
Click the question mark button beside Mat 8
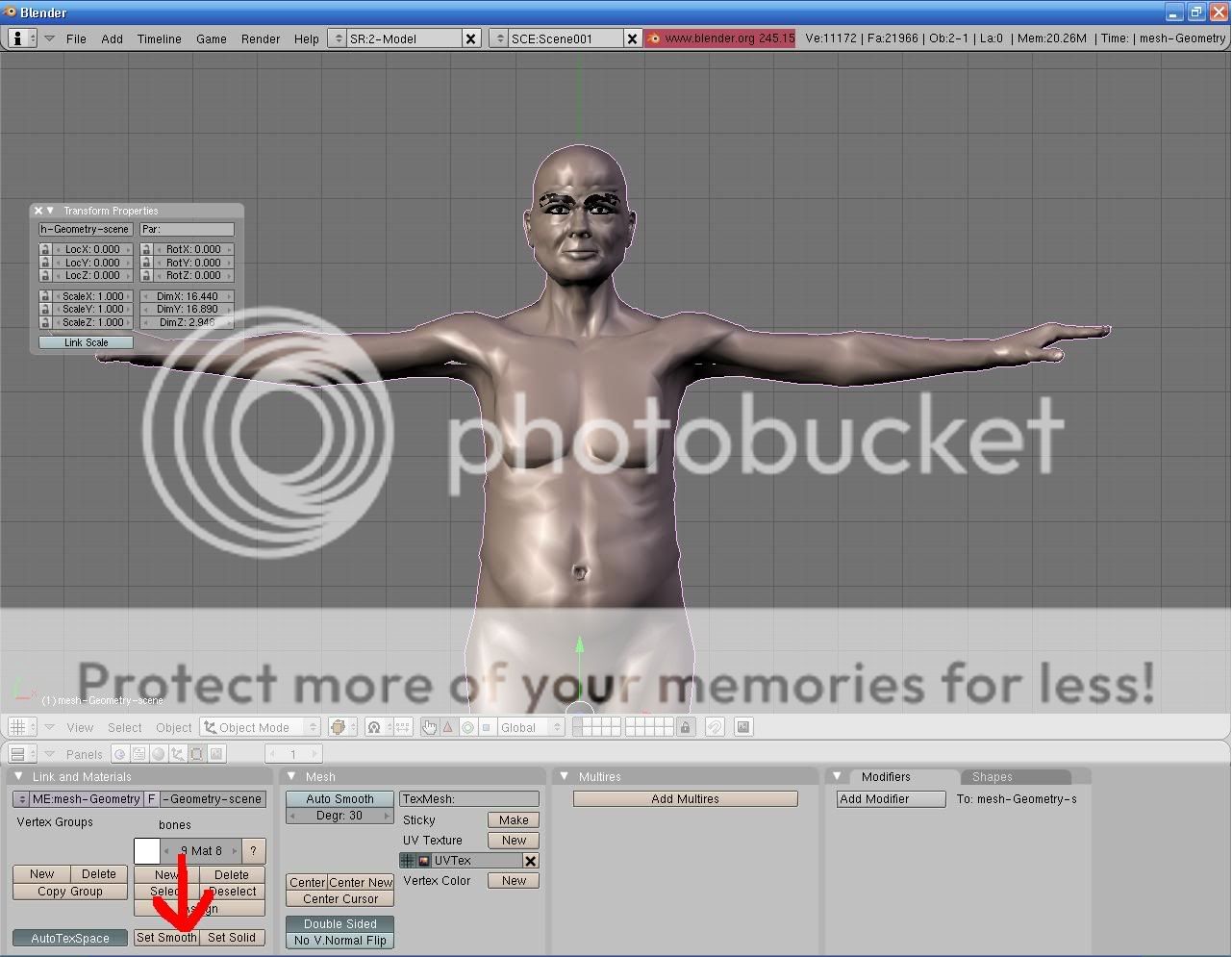pos(253,851)
